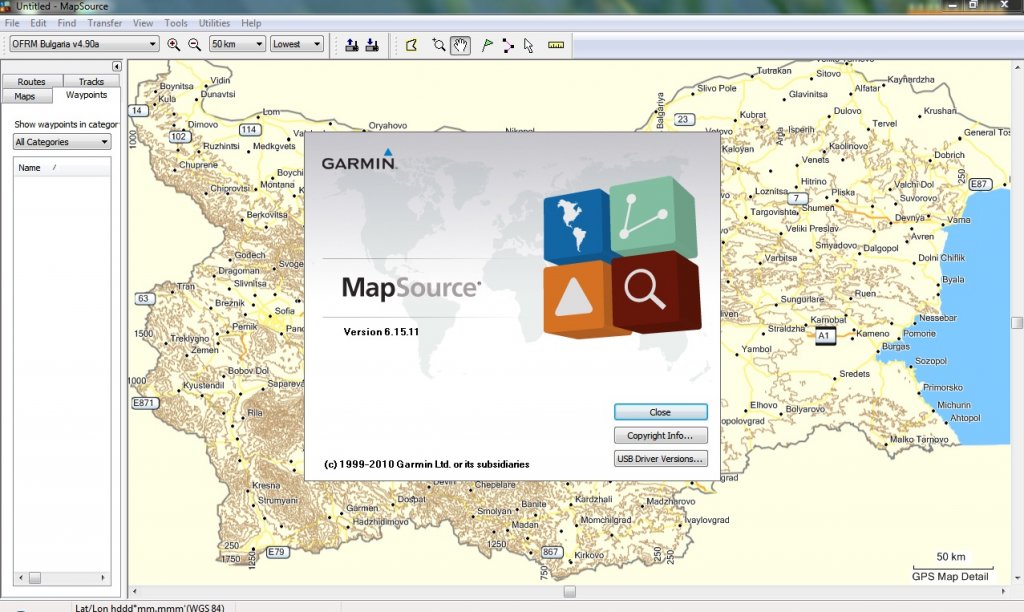Open the OFRM Bulgaria map product dropdown
Image resolution: width=1024 pixels, height=612 pixels.
[x=84, y=44]
